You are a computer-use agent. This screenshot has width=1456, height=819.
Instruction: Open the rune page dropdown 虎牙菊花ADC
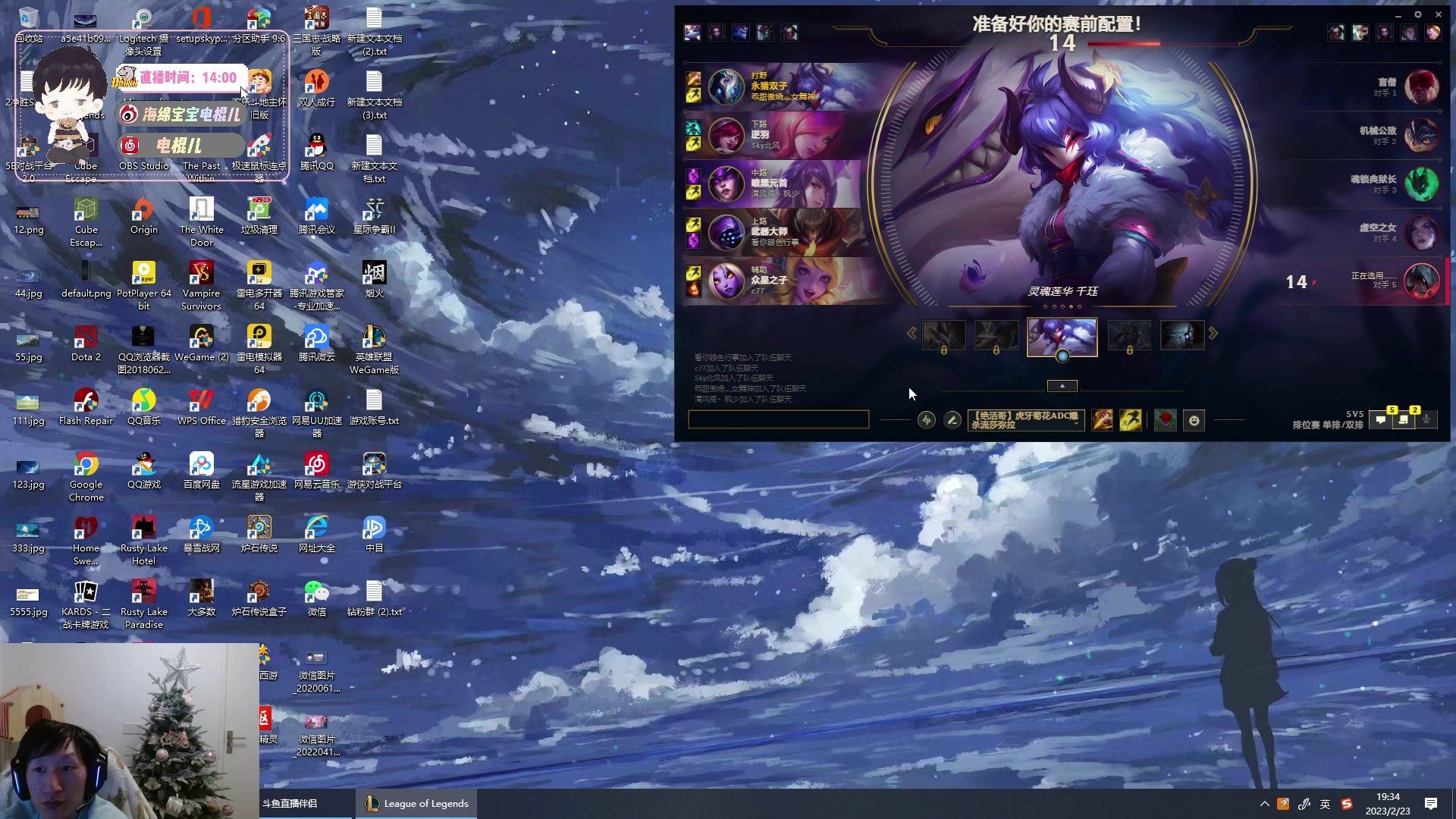click(1025, 420)
